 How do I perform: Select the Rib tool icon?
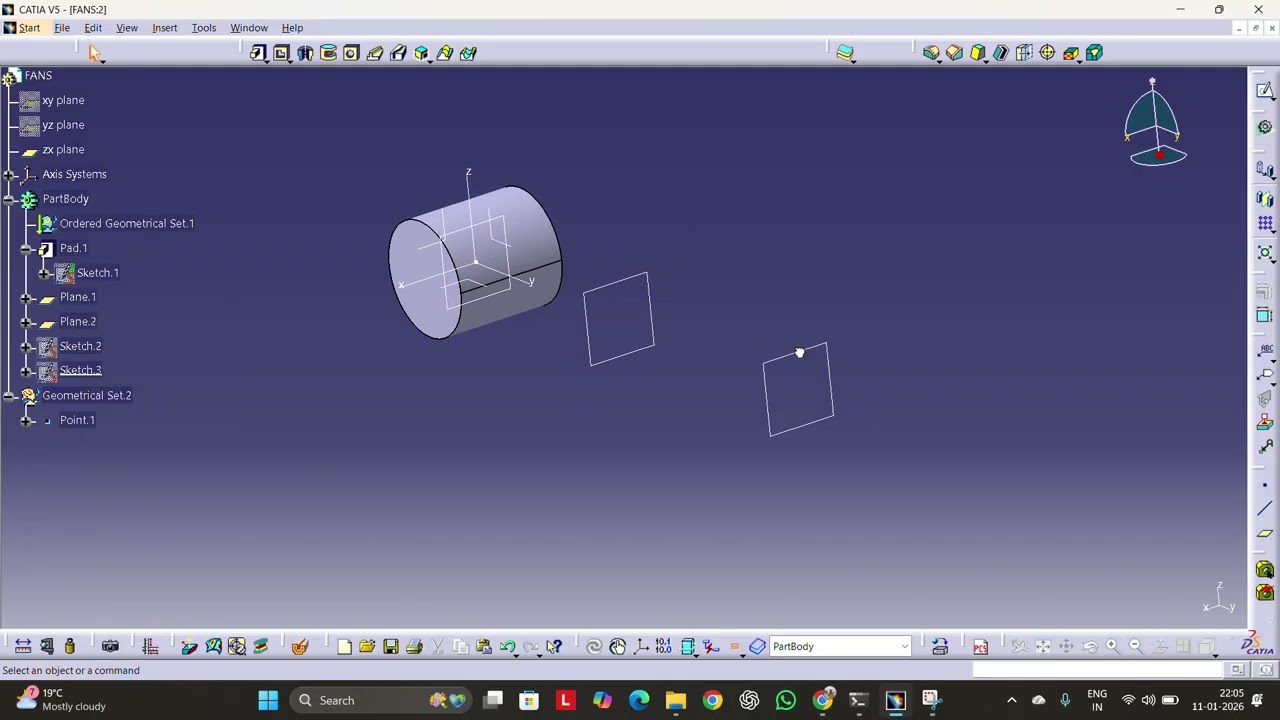(375, 53)
